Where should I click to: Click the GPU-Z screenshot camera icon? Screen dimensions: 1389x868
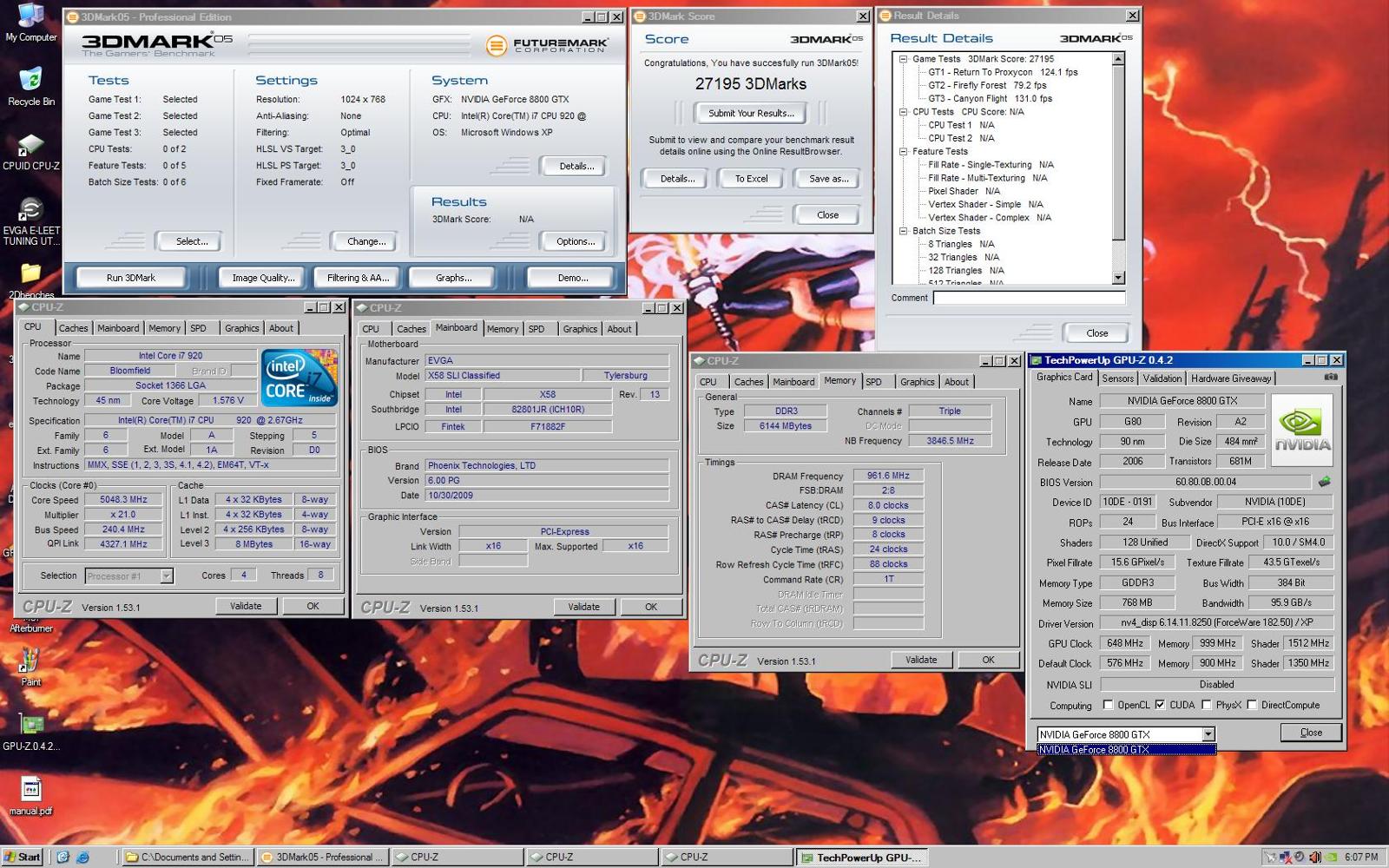pos(1330,378)
